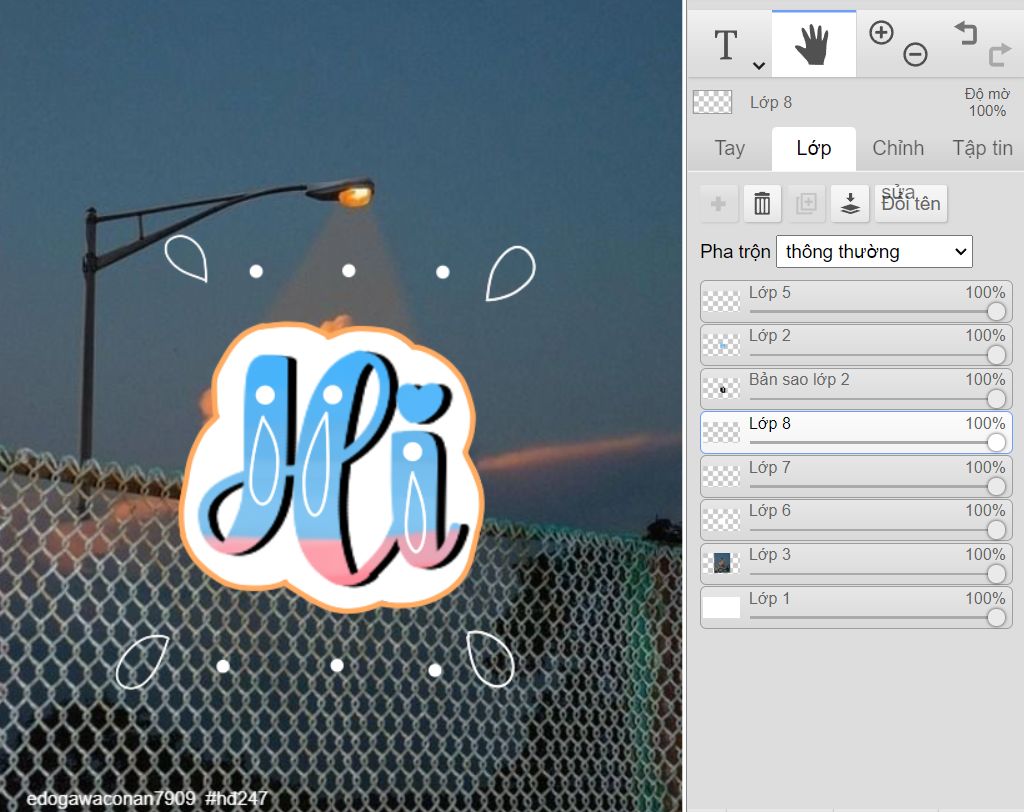
Task: Click the Lớp 1 opacity slider handle
Action: tap(996, 618)
